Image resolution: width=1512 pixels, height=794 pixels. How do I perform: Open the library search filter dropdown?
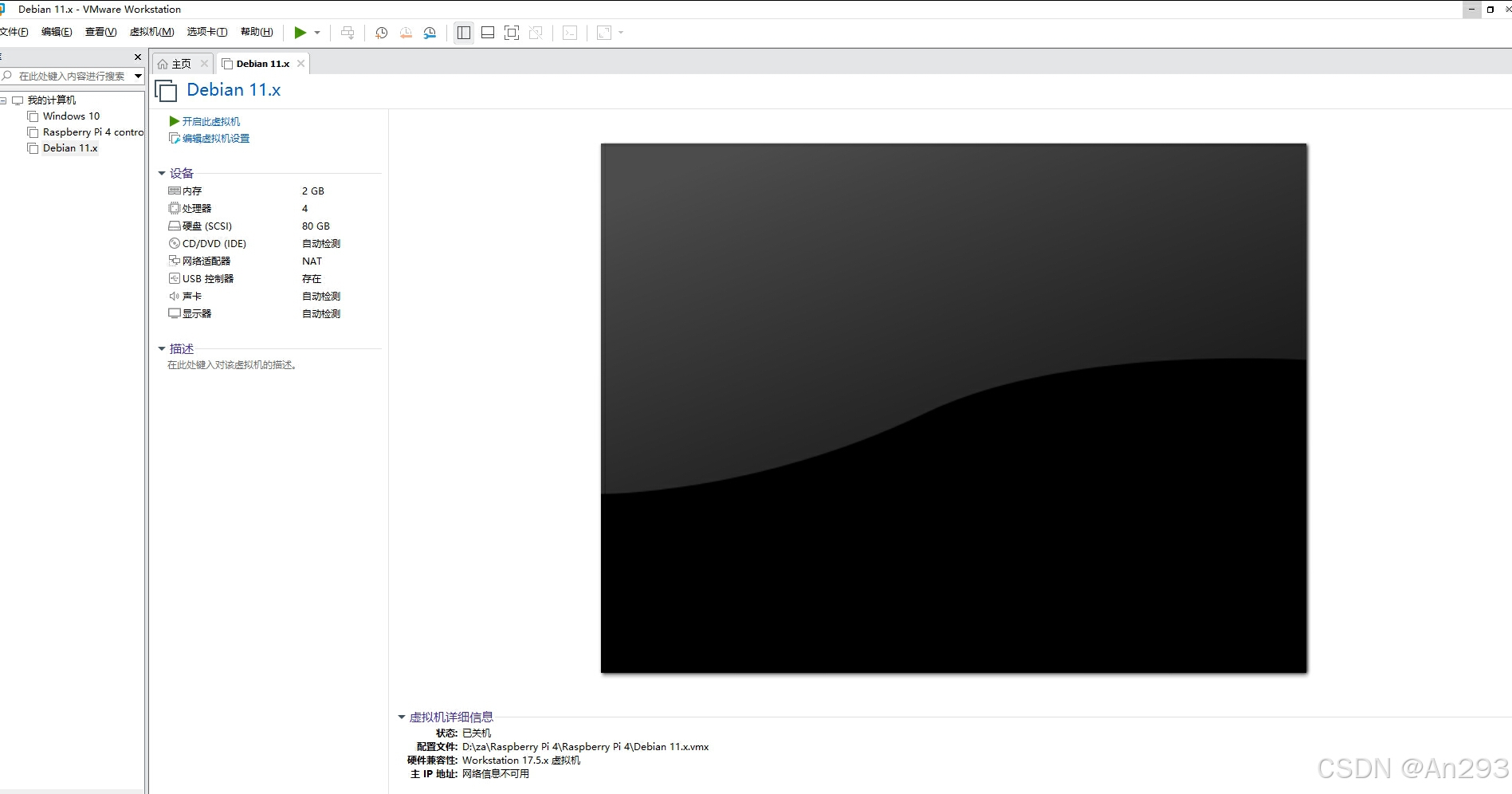tap(138, 77)
